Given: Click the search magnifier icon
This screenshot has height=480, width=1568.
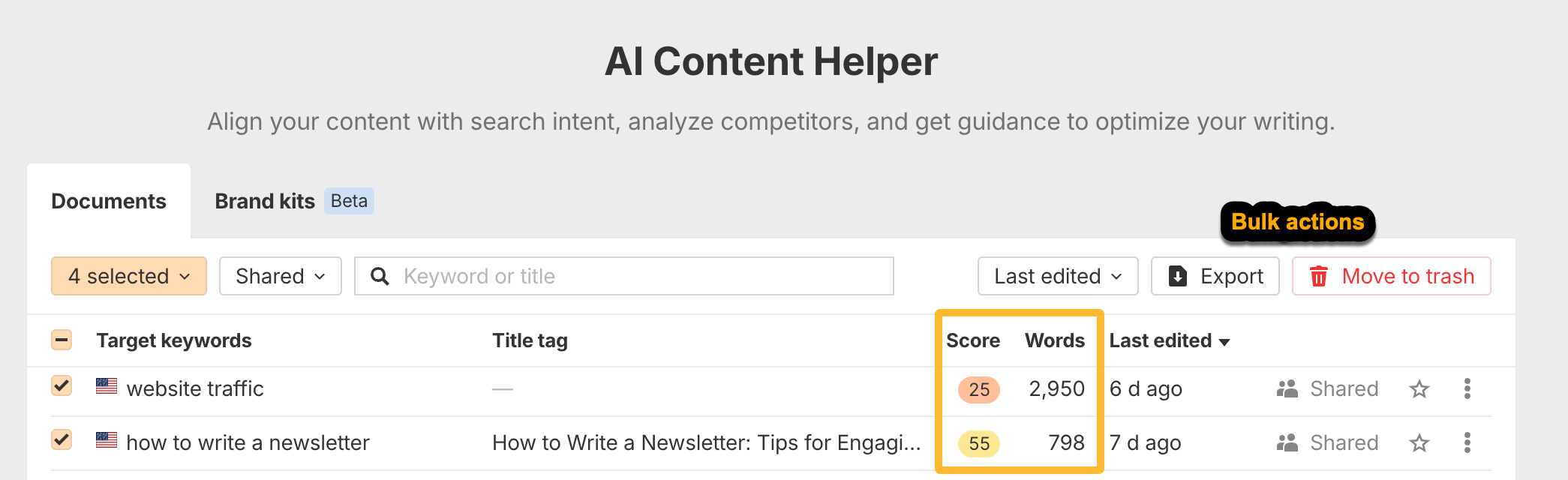Looking at the screenshot, I should (x=380, y=276).
